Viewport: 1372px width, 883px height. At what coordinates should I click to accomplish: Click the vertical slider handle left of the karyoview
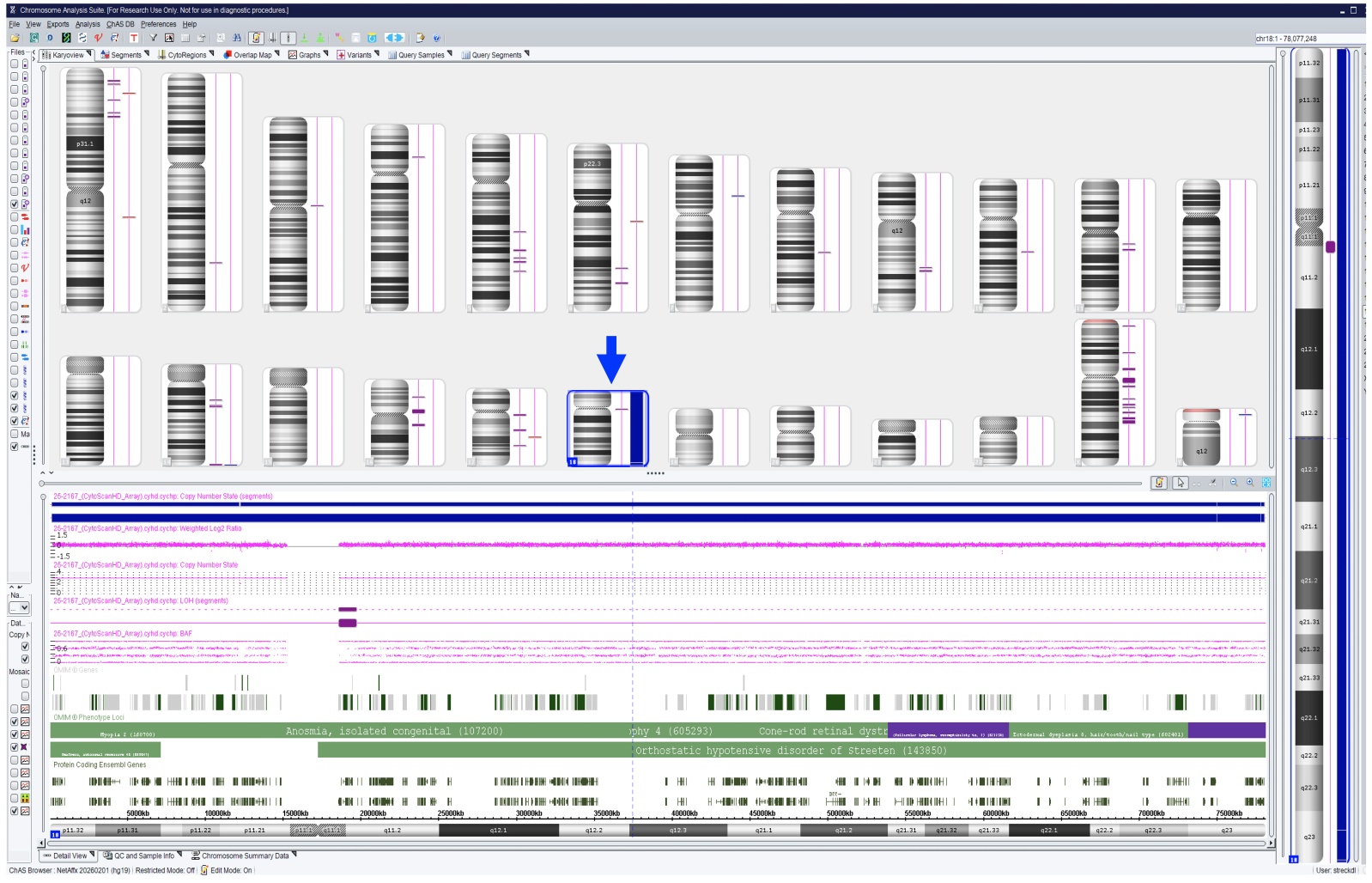point(43,70)
